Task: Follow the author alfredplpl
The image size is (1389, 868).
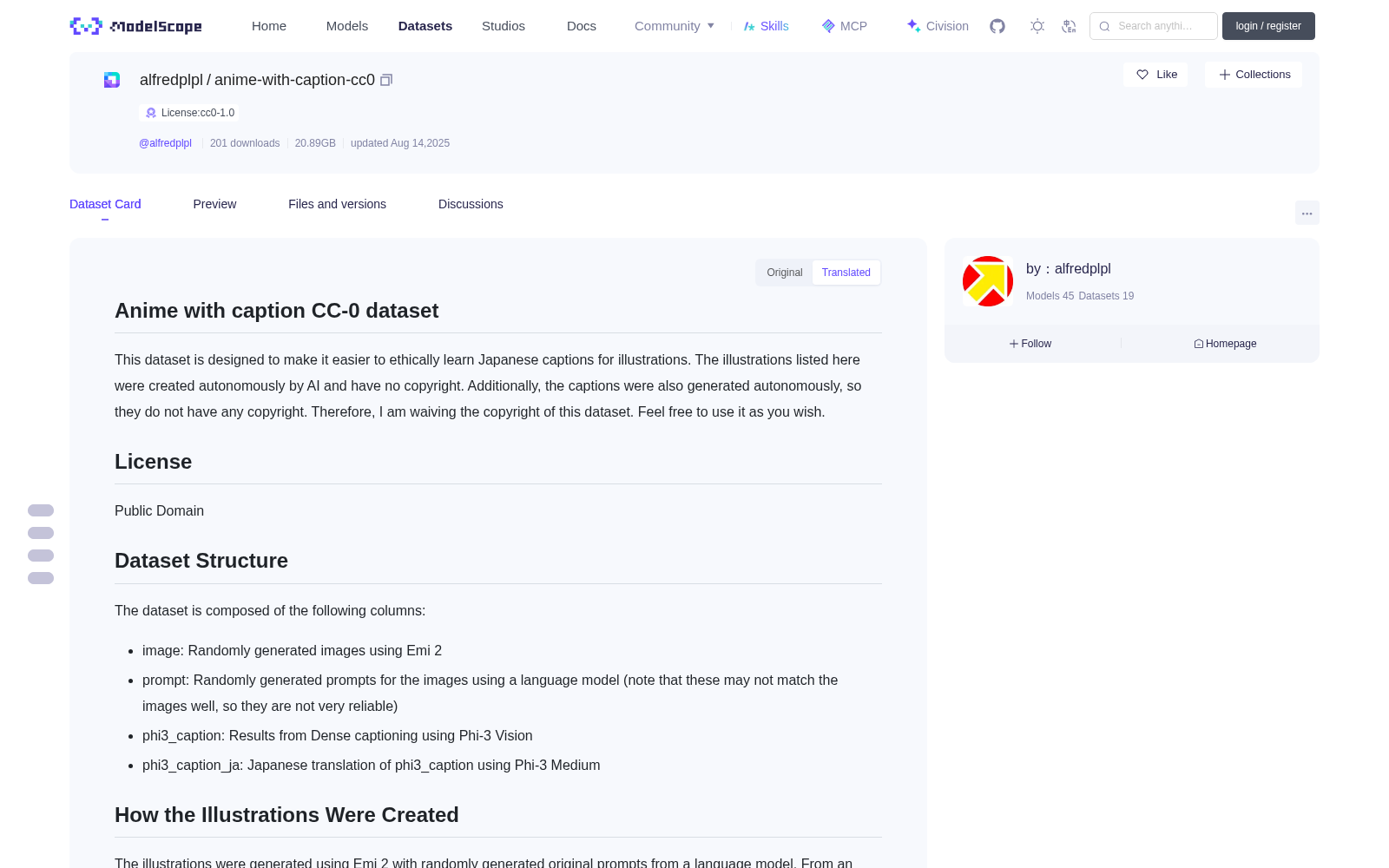Action: pos(1030,344)
